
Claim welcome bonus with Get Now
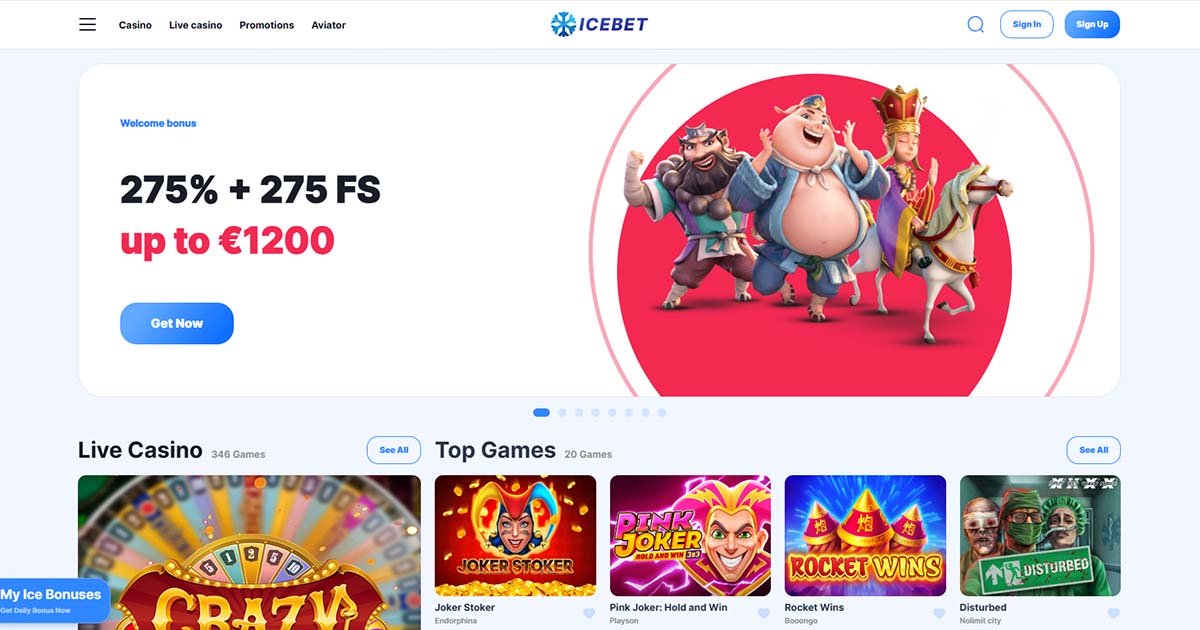point(177,324)
